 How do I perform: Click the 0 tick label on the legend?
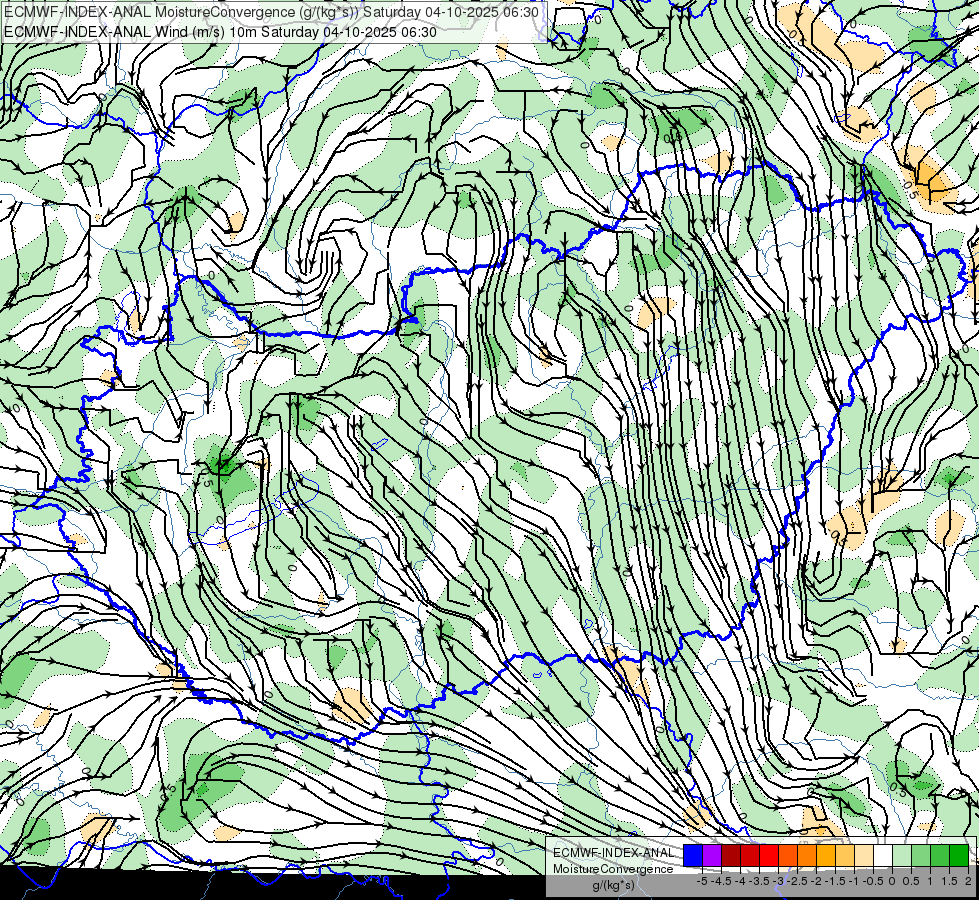tap(892, 881)
